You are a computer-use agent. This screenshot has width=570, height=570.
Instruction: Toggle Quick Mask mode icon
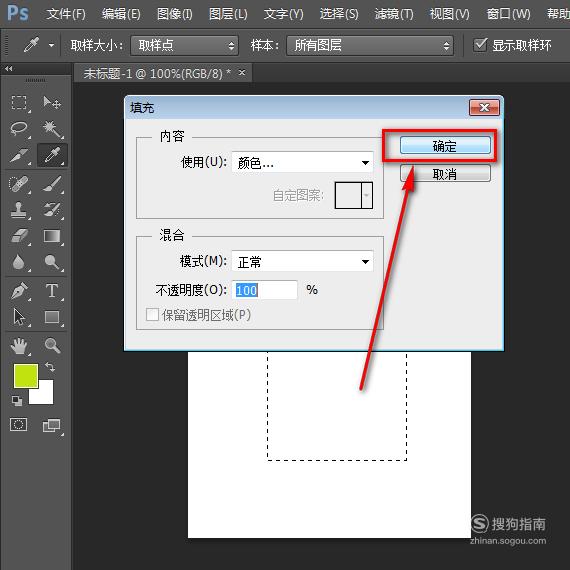(x=19, y=424)
